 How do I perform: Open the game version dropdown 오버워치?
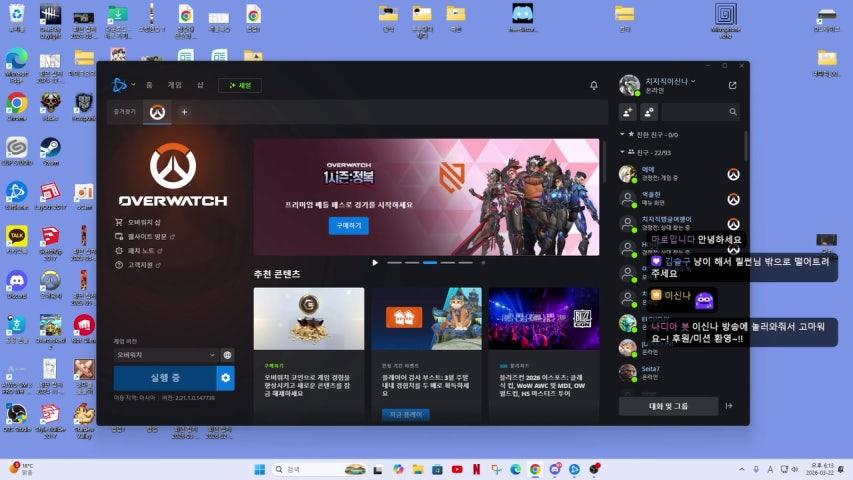coord(165,355)
